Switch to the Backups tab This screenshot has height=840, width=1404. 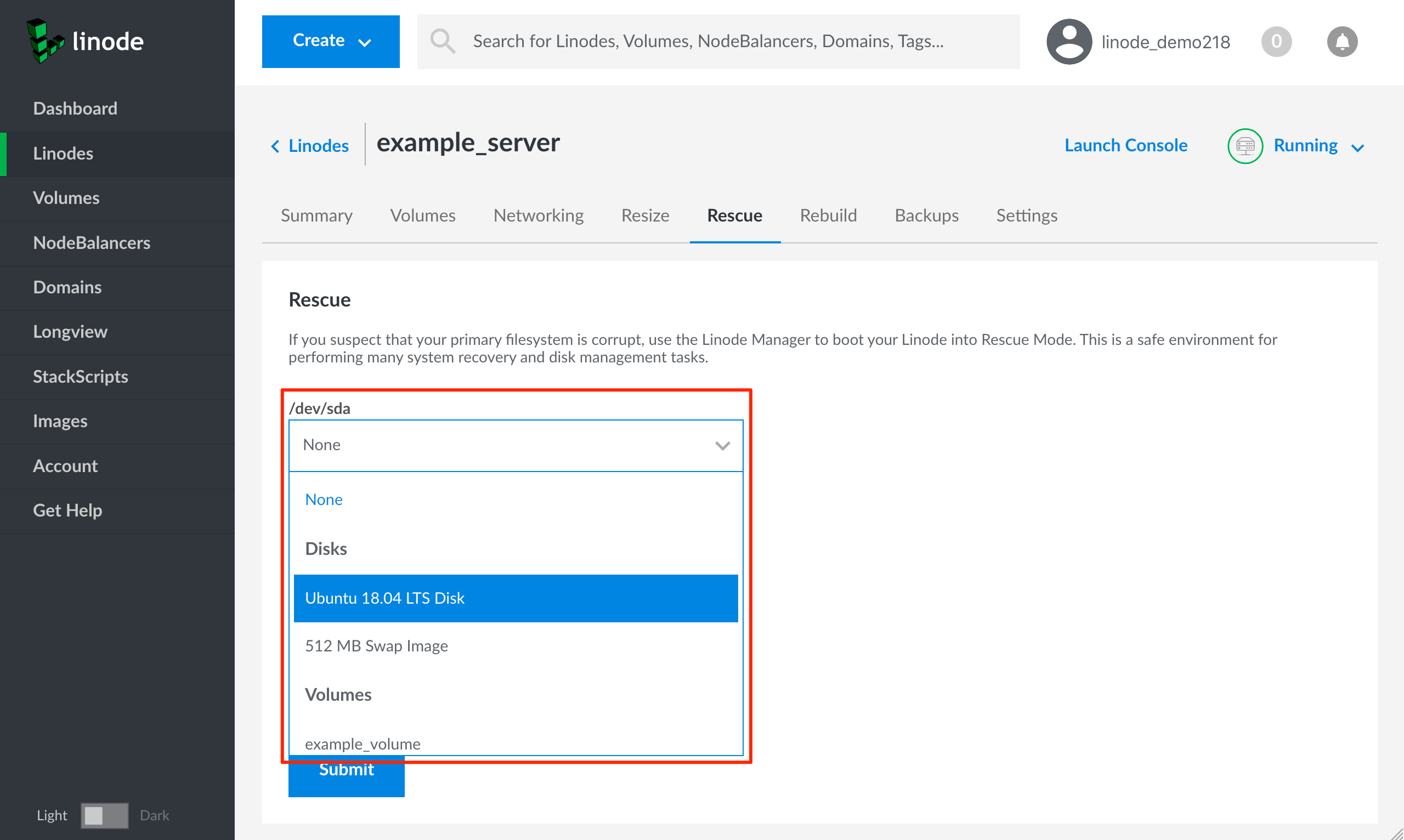click(926, 215)
